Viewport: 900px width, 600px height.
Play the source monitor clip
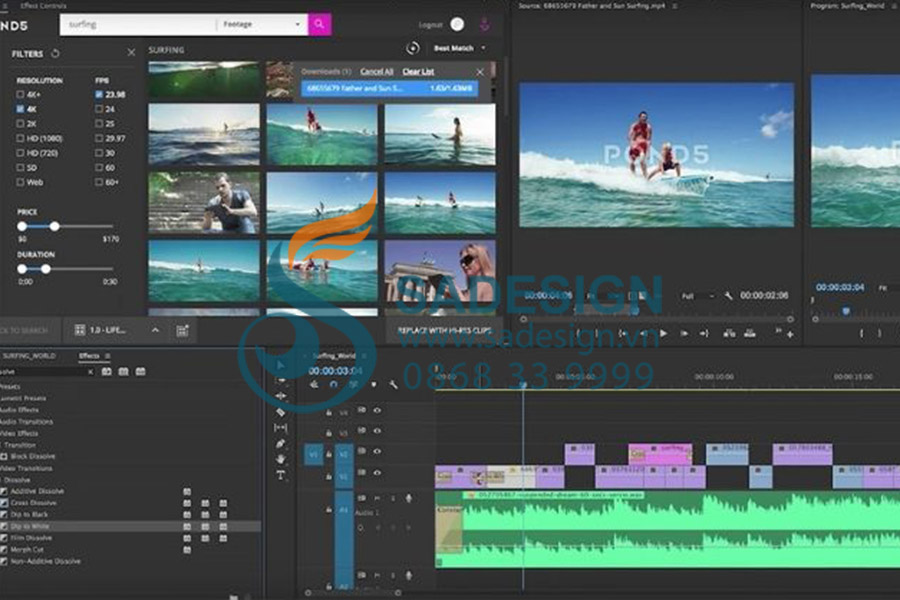tap(664, 333)
